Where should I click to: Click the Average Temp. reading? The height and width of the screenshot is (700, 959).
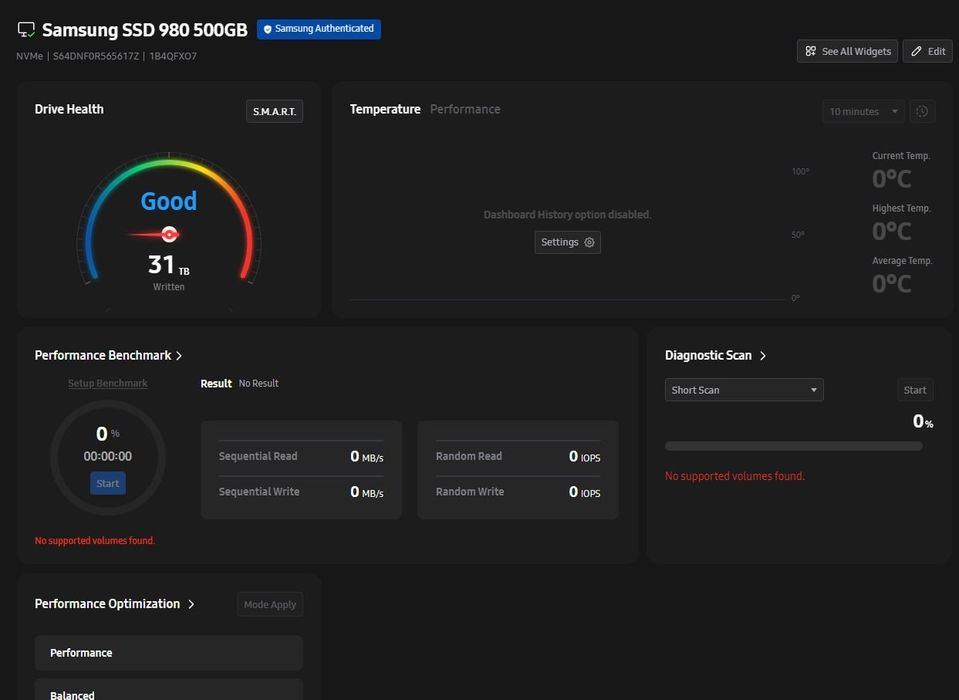tap(892, 284)
